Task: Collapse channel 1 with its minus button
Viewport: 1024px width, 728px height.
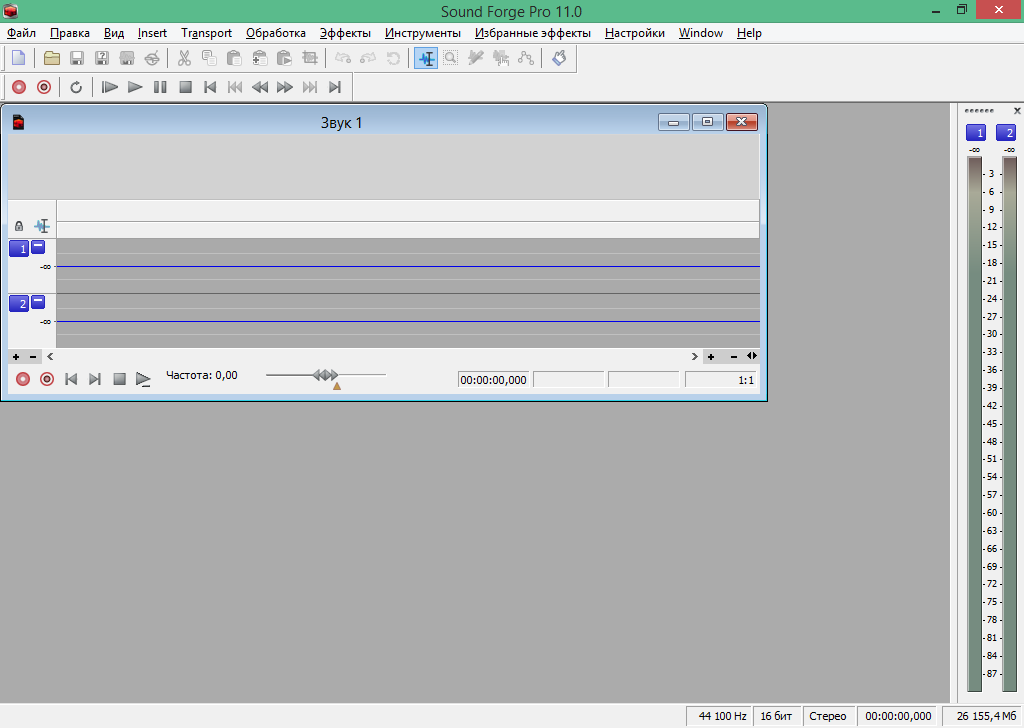Action: pos(38,246)
